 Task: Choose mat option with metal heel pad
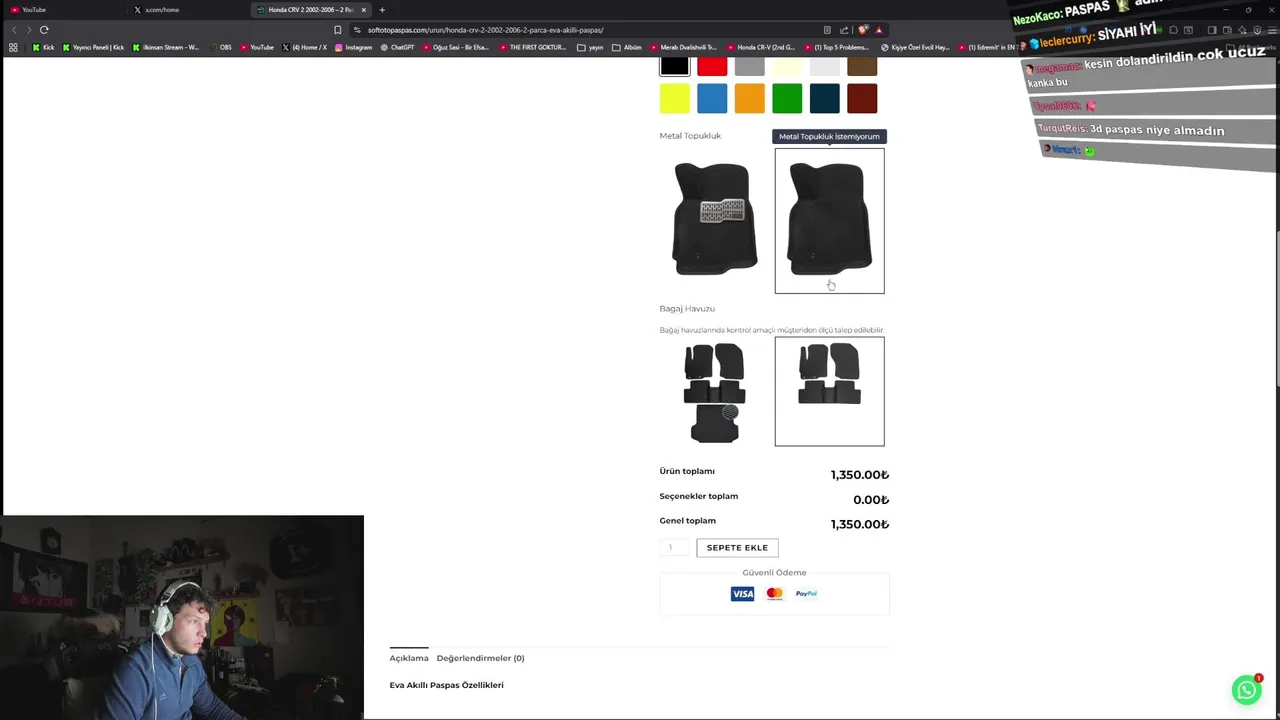714,220
